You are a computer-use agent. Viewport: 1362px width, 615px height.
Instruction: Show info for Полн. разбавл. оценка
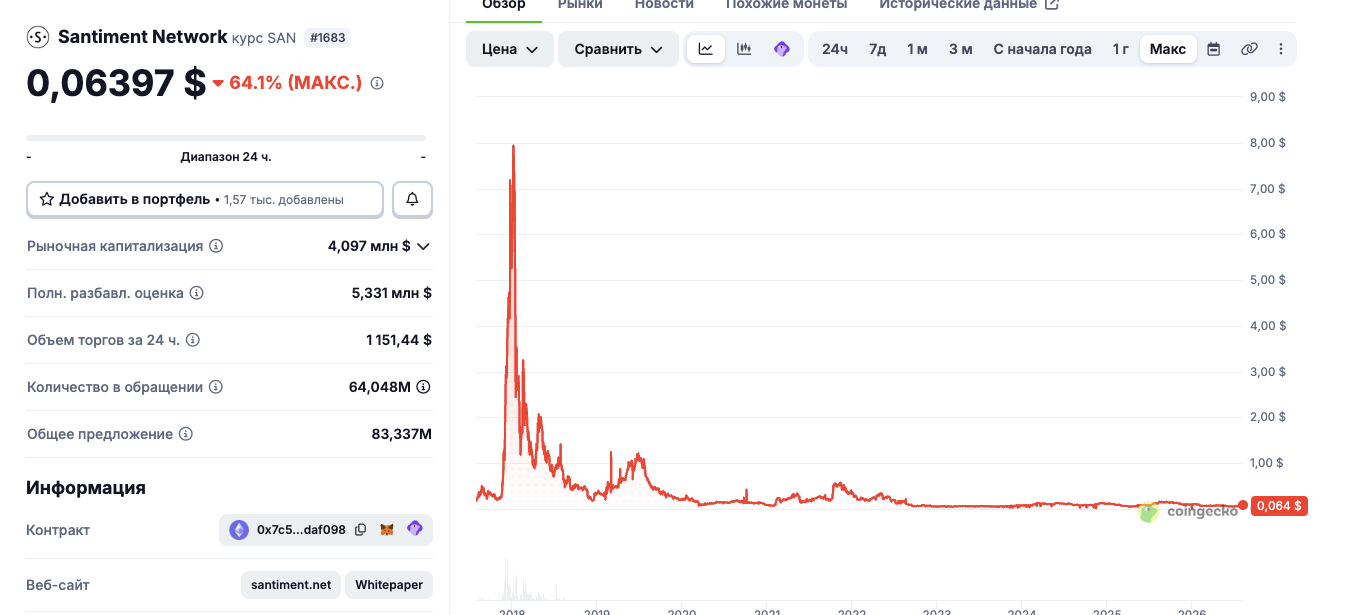197,293
